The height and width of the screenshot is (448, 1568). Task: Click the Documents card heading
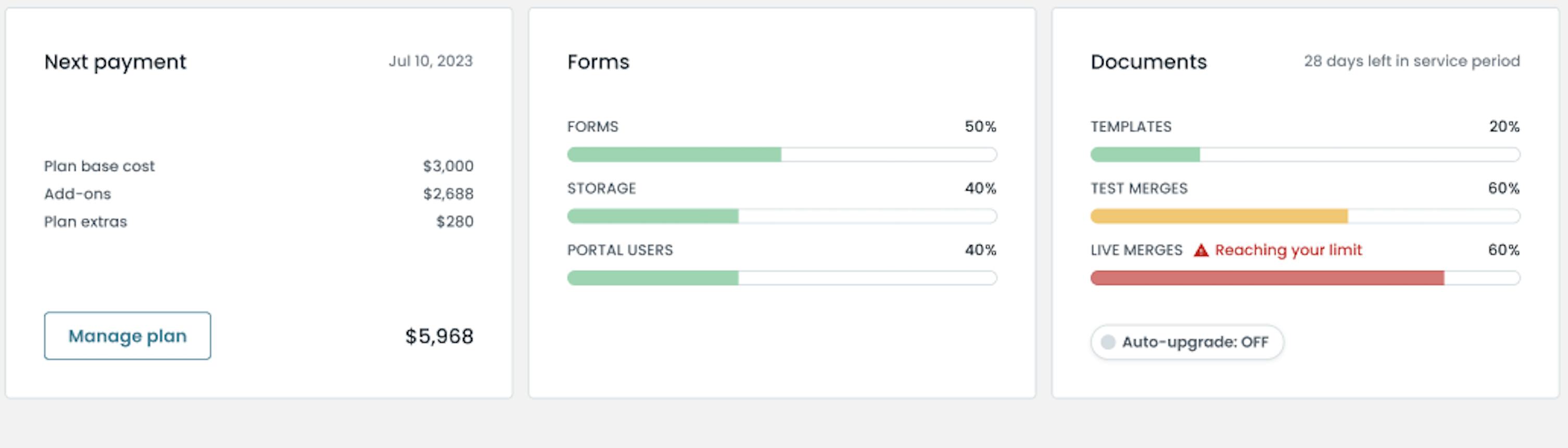coord(1148,62)
